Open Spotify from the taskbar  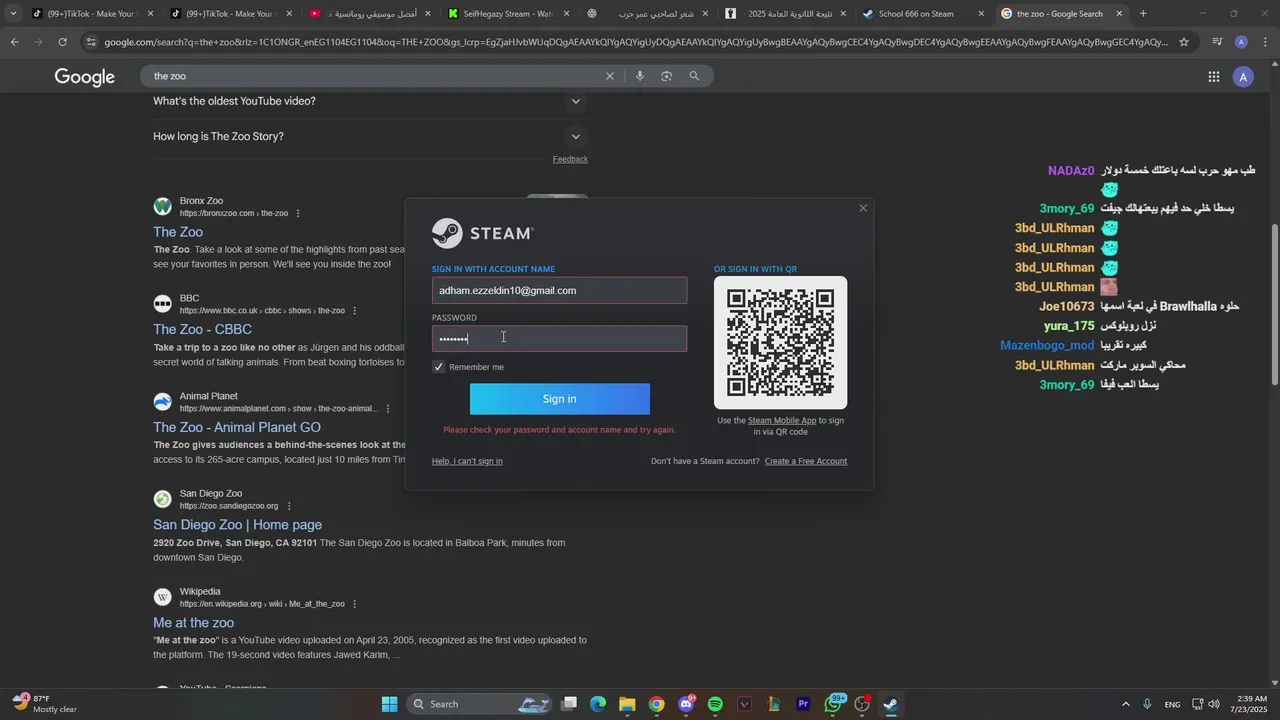(715, 704)
